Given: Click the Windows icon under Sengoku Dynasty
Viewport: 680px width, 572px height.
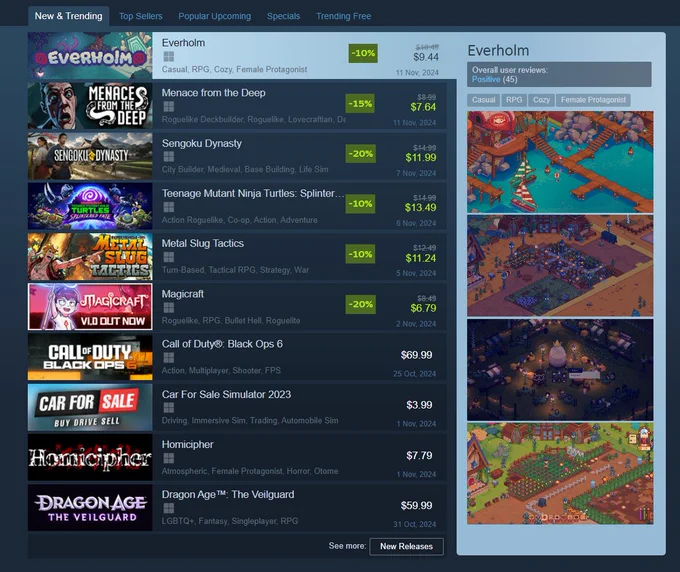Looking at the screenshot, I should pos(169,157).
